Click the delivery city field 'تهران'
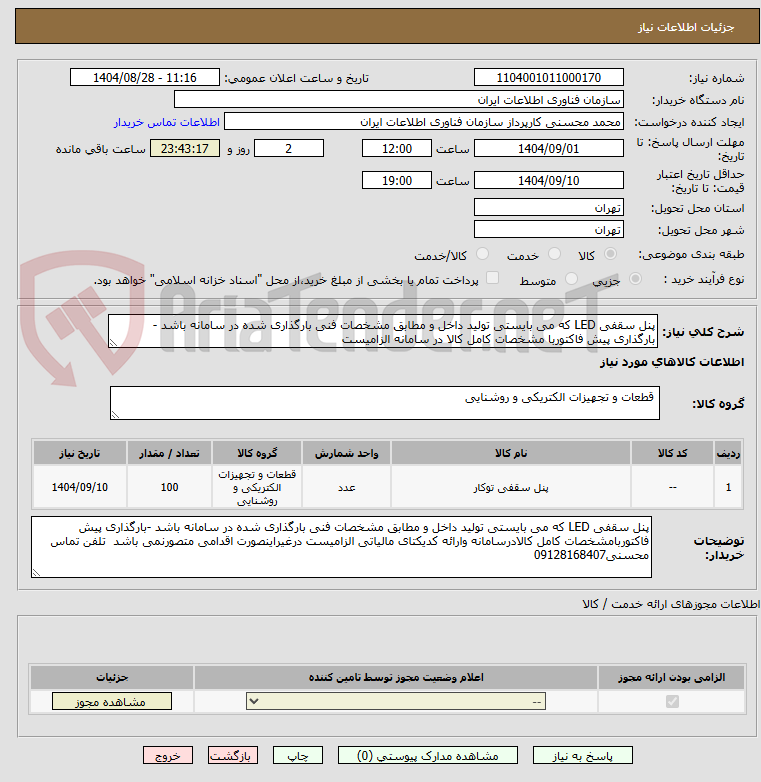The image size is (761, 782). coord(549,229)
